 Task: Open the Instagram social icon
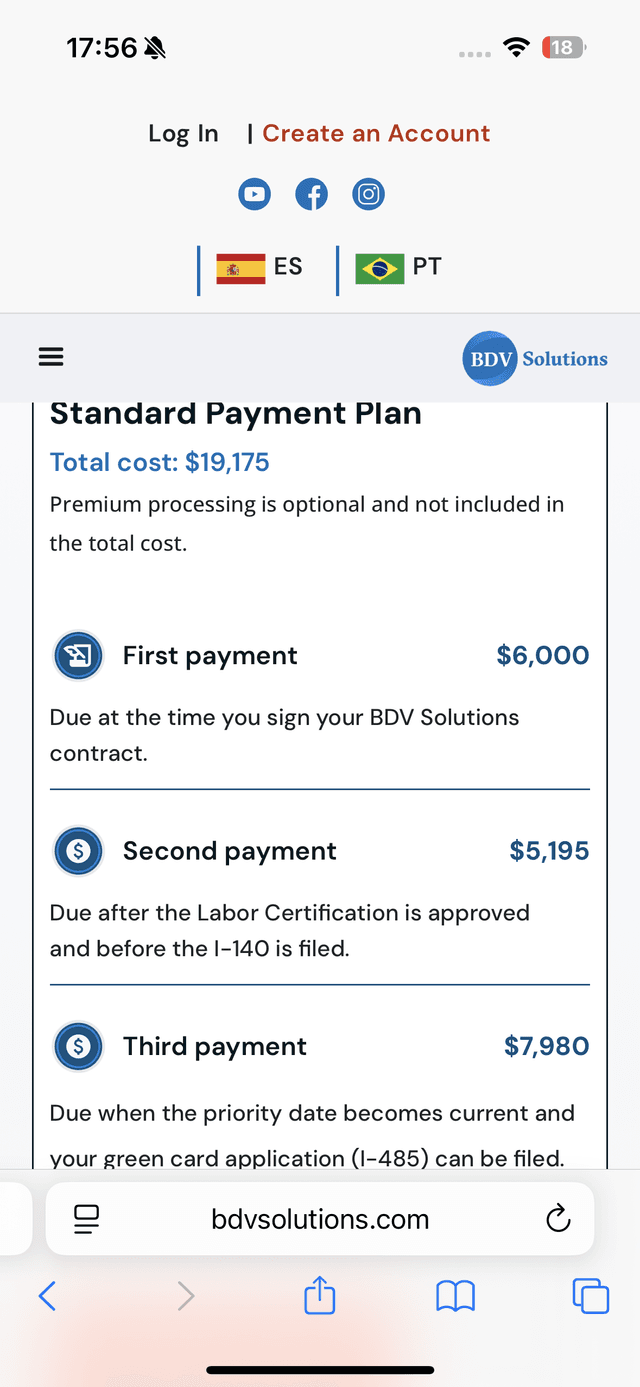tap(369, 194)
